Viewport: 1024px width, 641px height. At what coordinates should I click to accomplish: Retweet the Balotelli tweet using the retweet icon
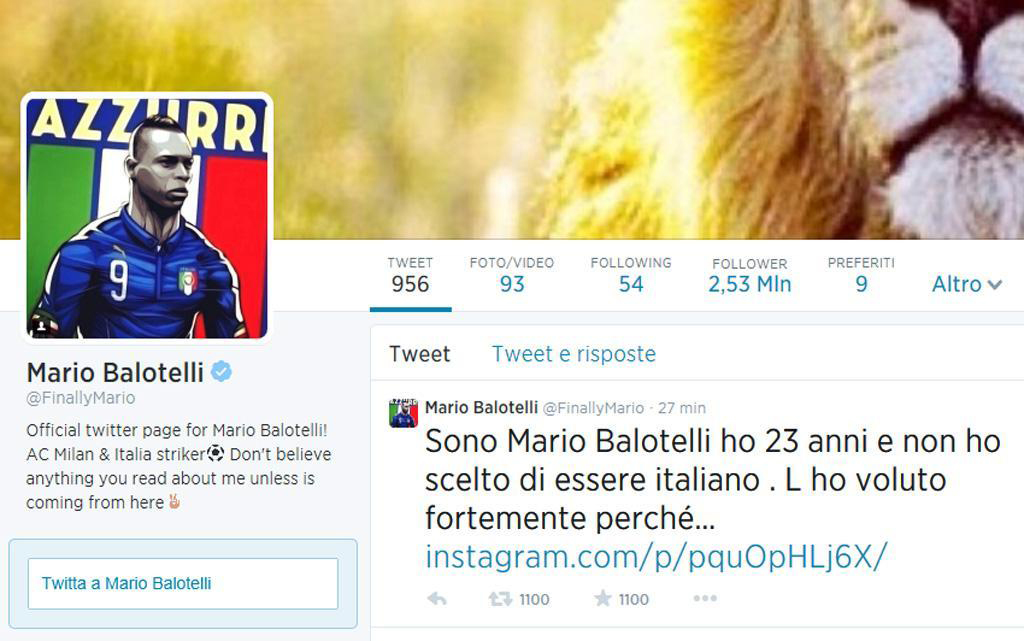click(501, 599)
